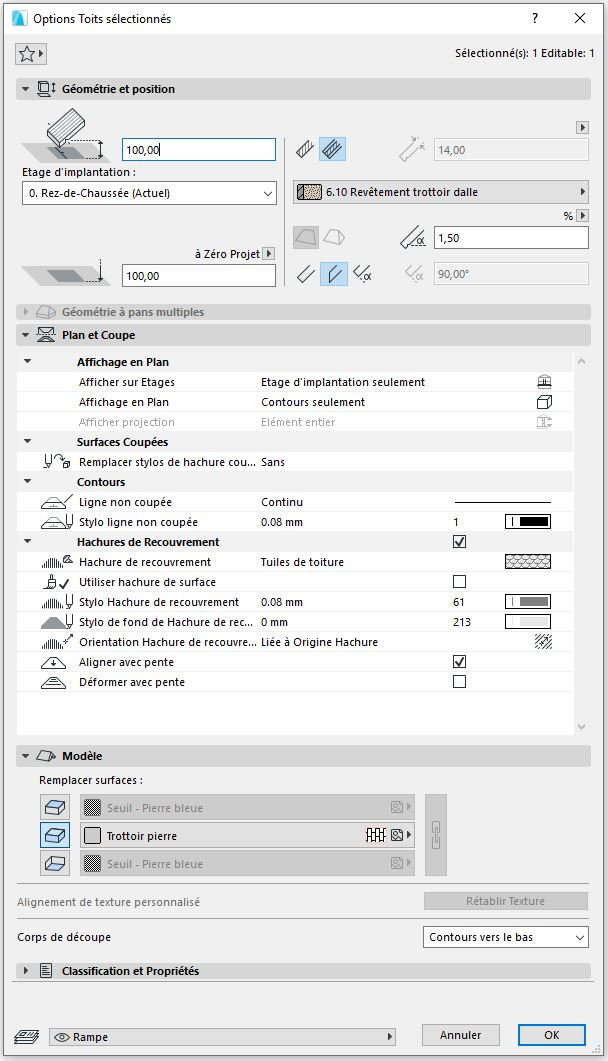Click the elevation to project zero field
The height and width of the screenshot is (1061, 608).
tap(199, 275)
